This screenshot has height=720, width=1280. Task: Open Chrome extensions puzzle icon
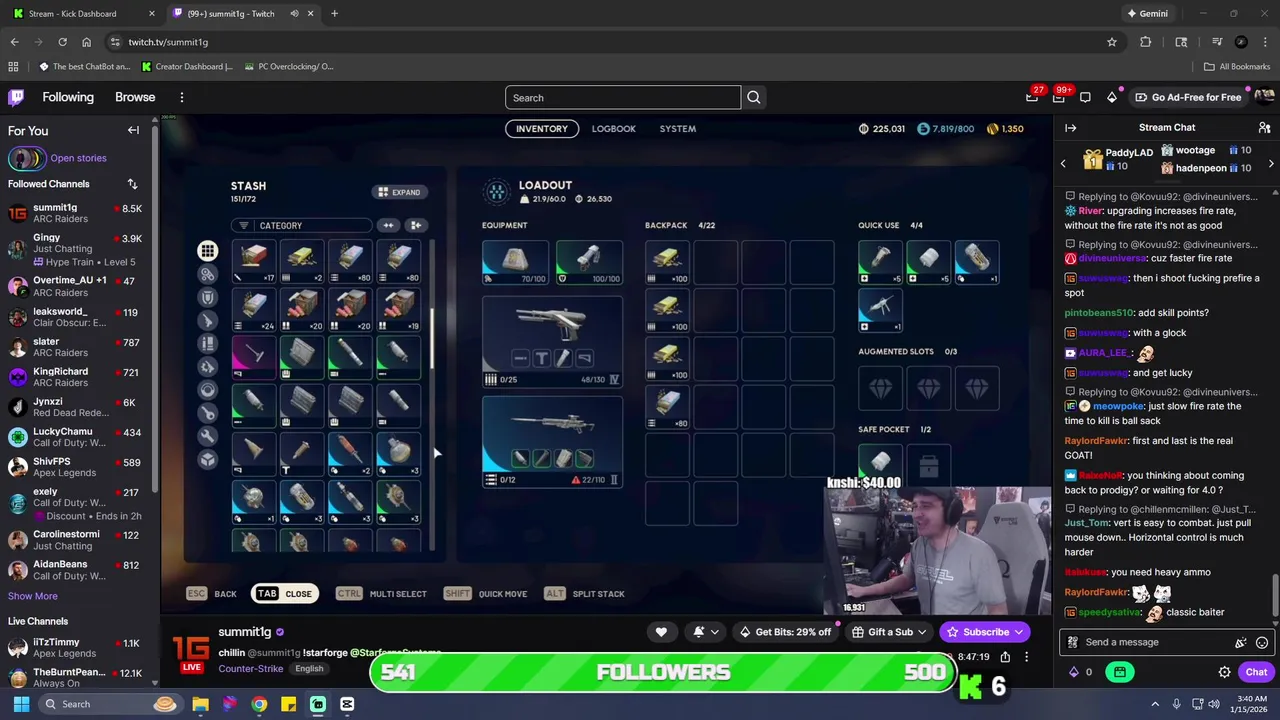(1146, 42)
